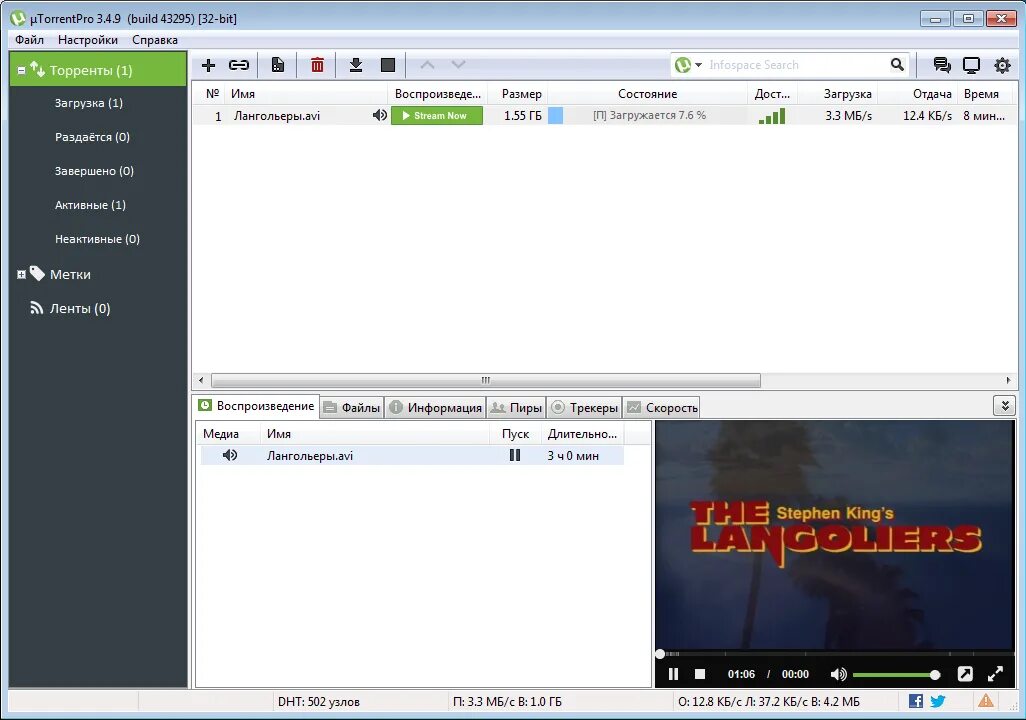The height and width of the screenshot is (720, 1026).
Task: Click the speaker icon in the Медиа column
Action: click(x=230, y=455)
